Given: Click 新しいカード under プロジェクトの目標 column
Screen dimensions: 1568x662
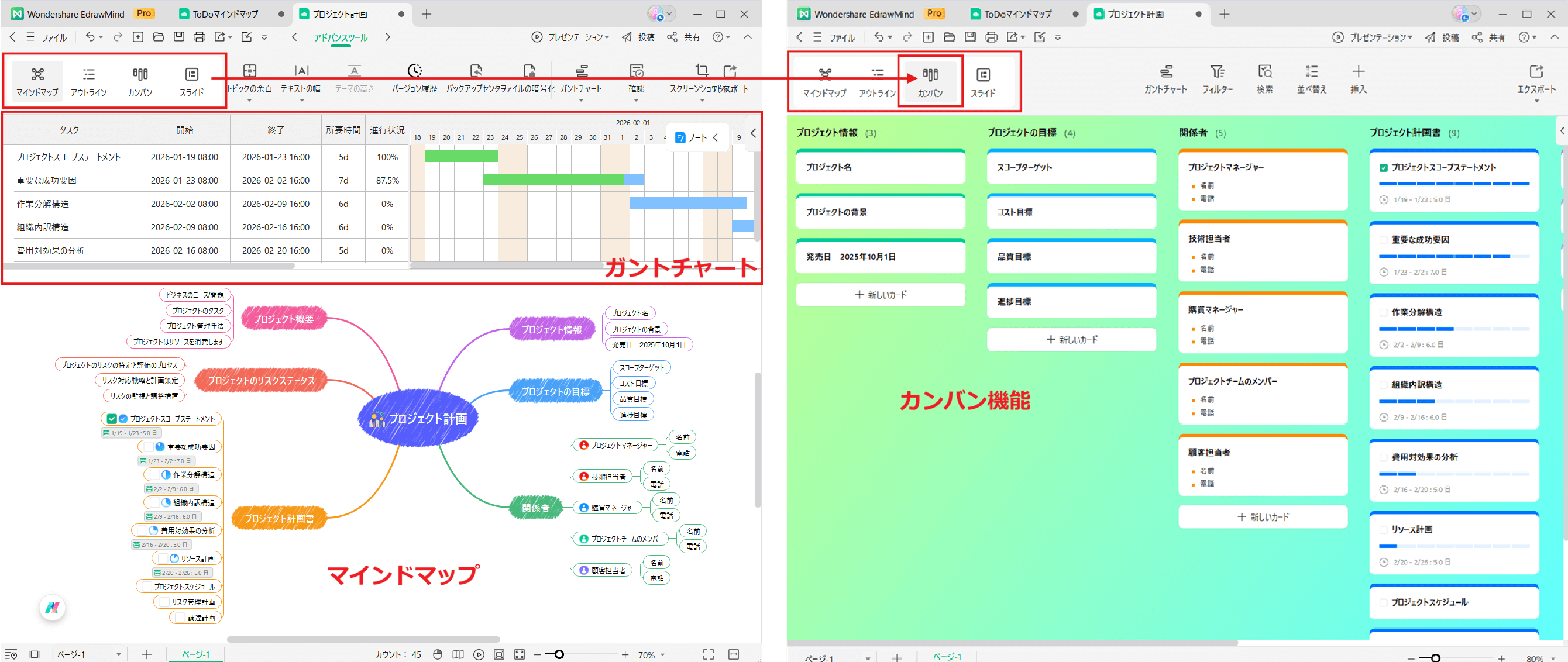Looking at the screenshot, I should click(x=1071, y=340).
